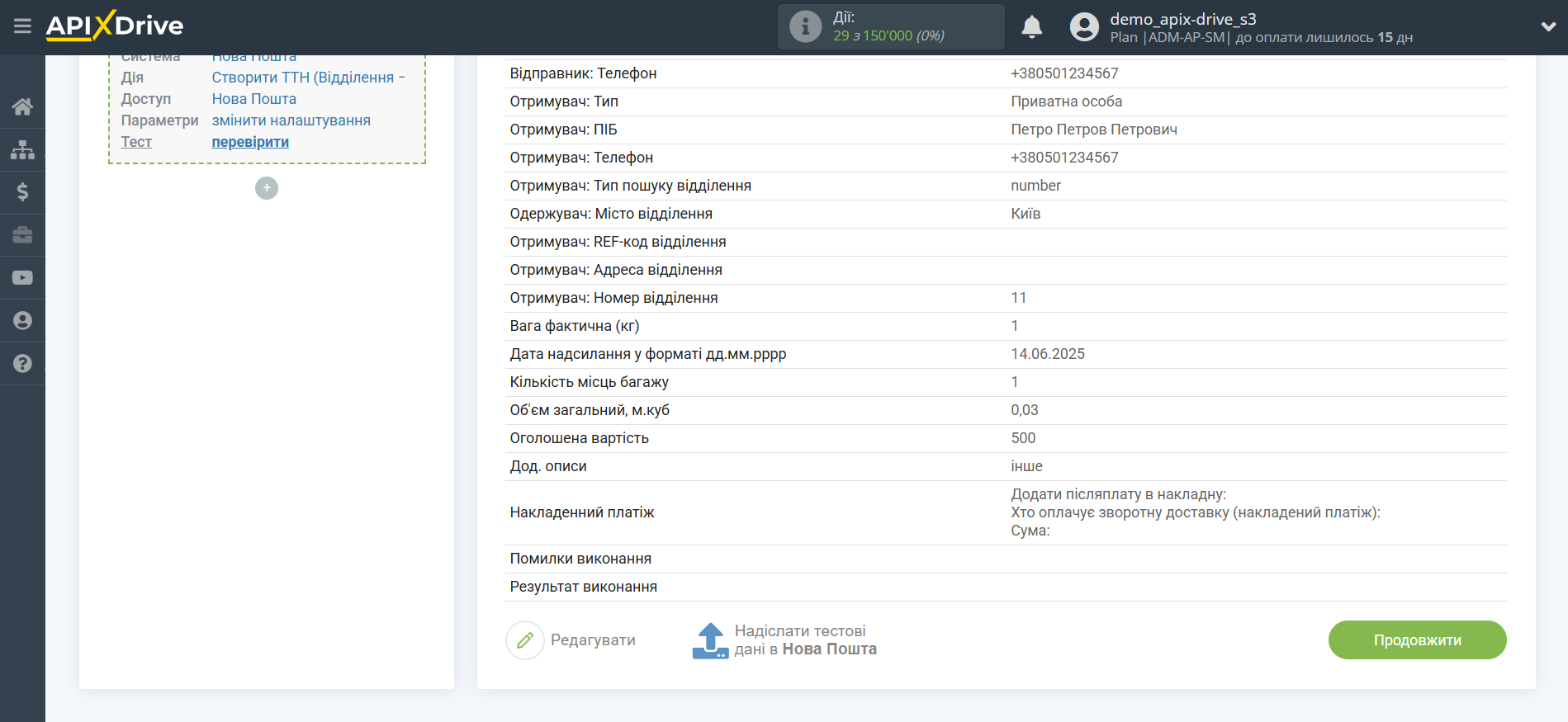Image resolution: width=1568 pixels, height=722 pixels.
Task: Select Отримувач: Тип row label
Action: (564, 101)
